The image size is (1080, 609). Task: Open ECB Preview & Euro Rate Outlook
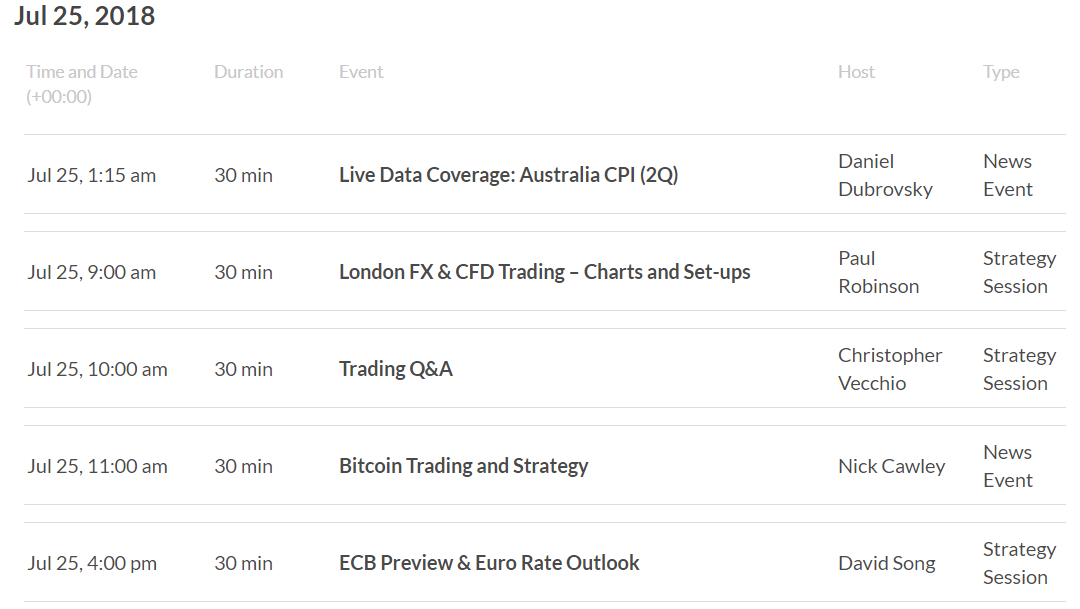tap(489, 563)
